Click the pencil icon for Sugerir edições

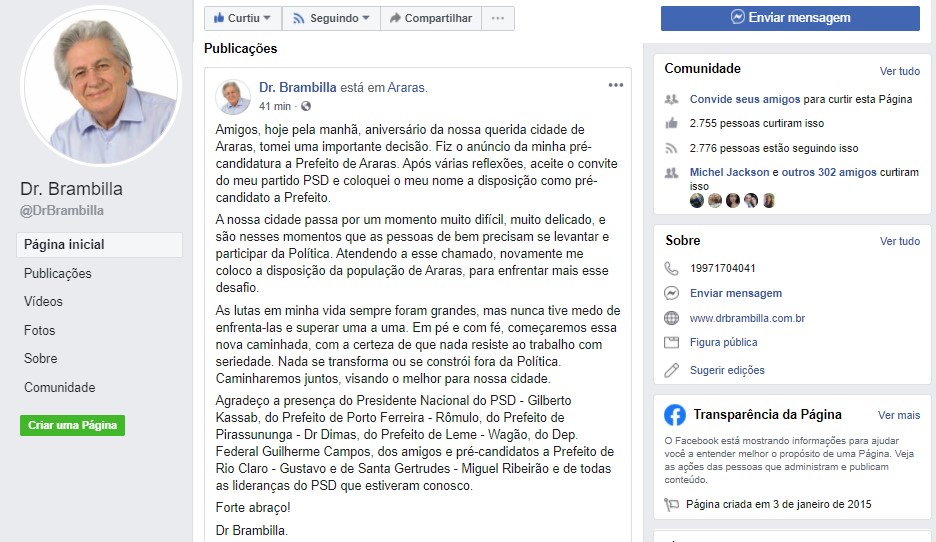[672, 370]
